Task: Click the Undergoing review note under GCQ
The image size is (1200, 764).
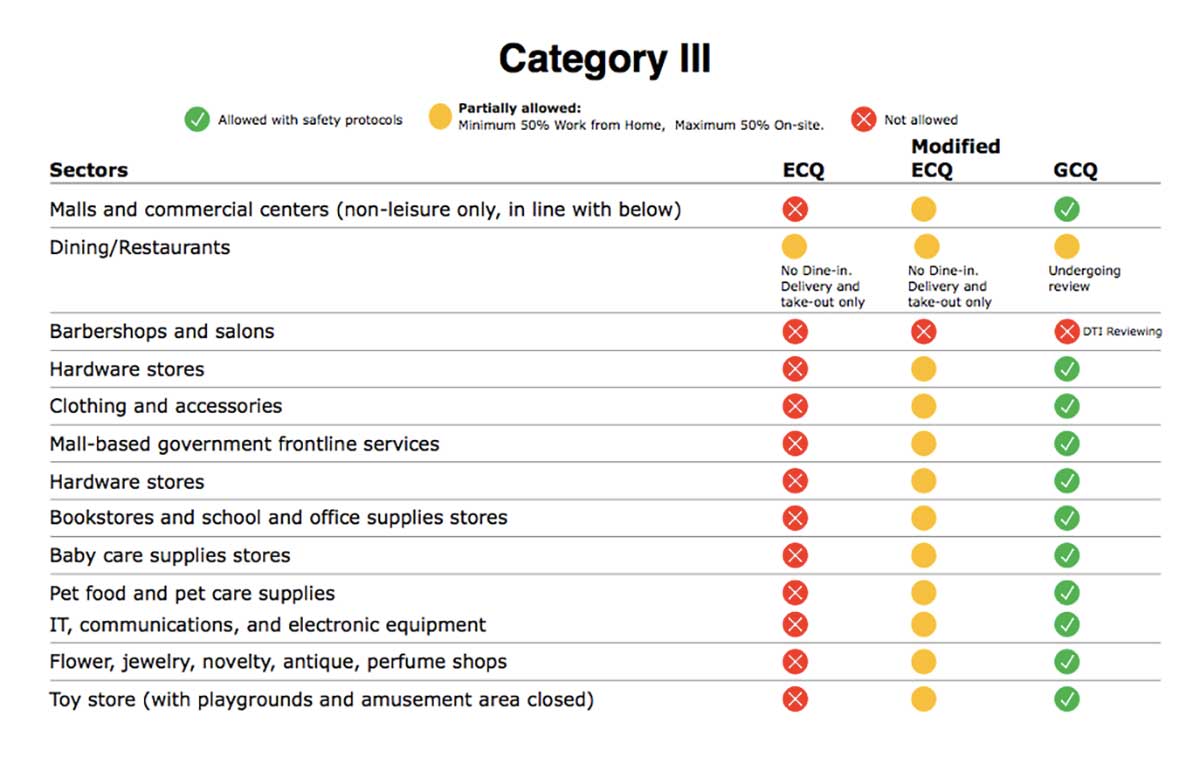Action: tap(1084, 278)
